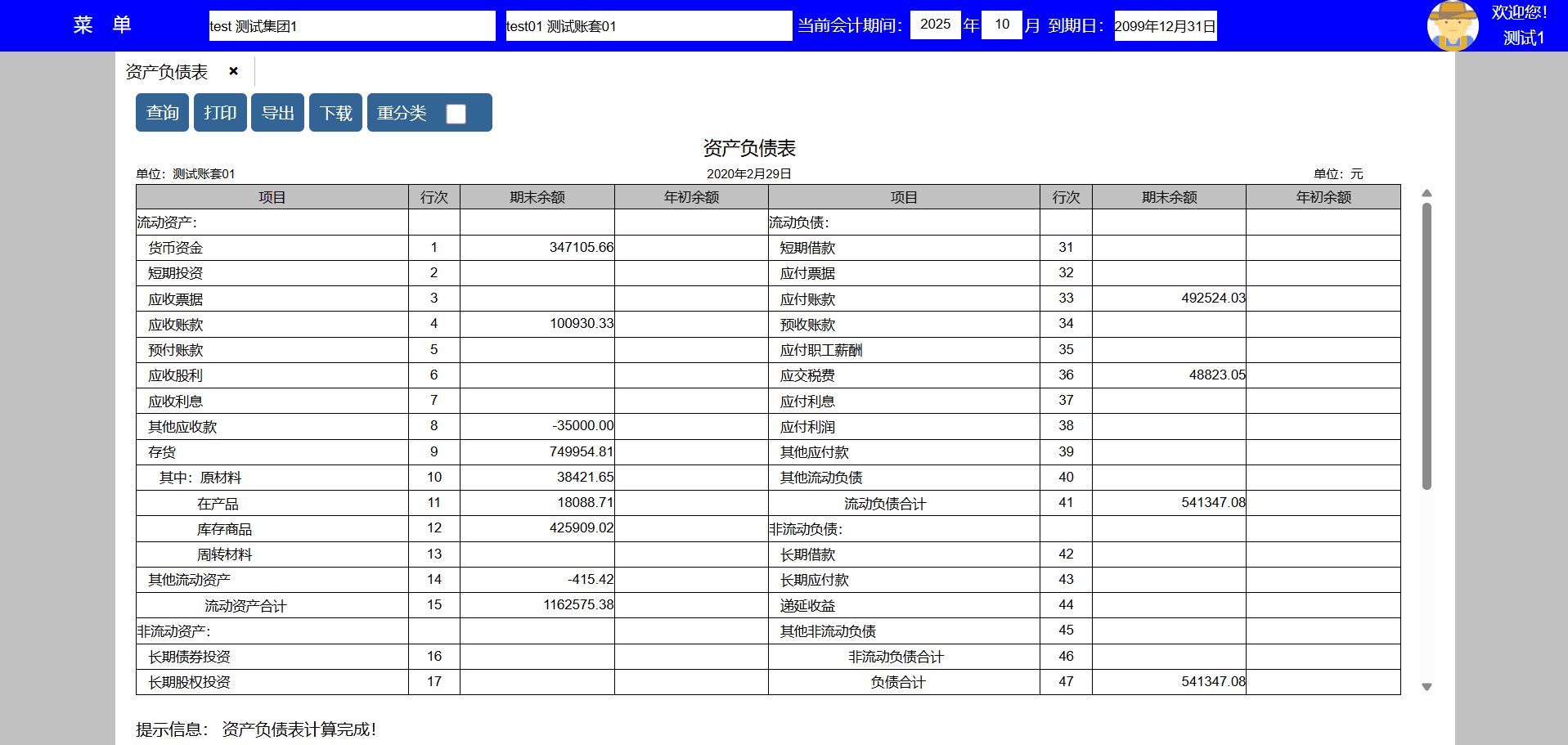The height and width of the screenshot is (745, 1568).
Task: Click the 测试1 username text
Action: (1523, 38)
